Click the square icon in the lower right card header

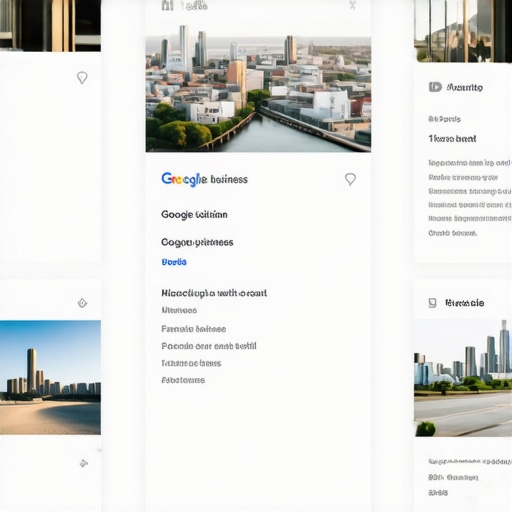coord(432,303)
